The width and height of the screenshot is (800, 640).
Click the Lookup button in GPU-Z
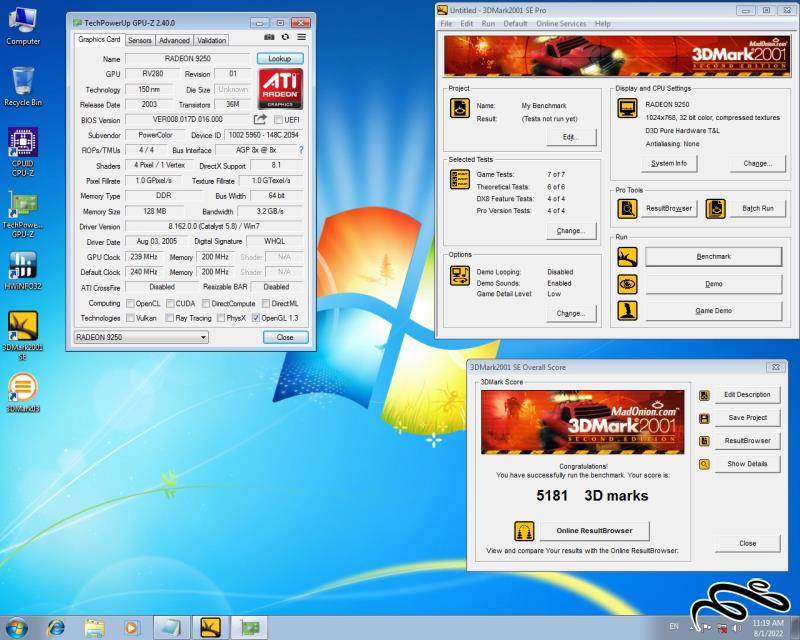click(x=280, y=58)
